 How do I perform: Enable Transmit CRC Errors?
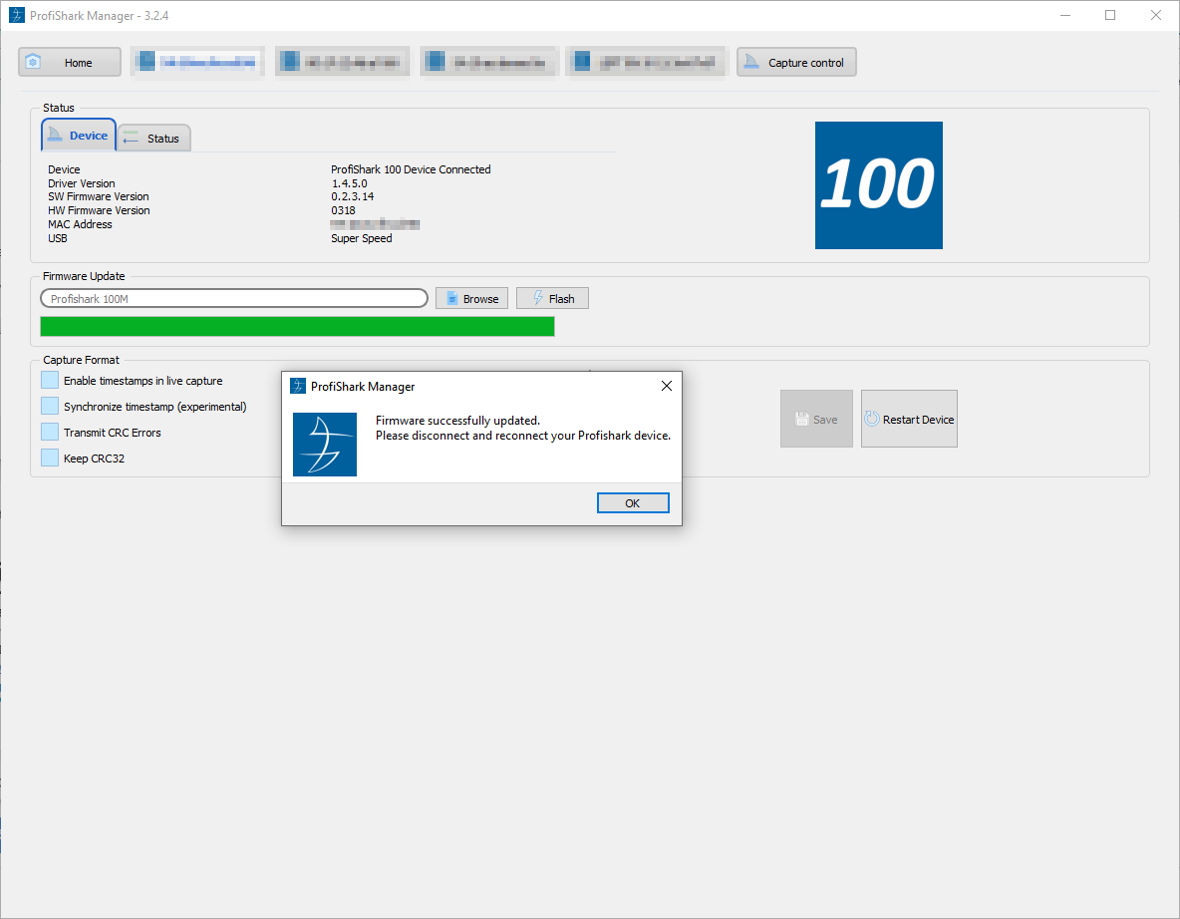point(49,432)
